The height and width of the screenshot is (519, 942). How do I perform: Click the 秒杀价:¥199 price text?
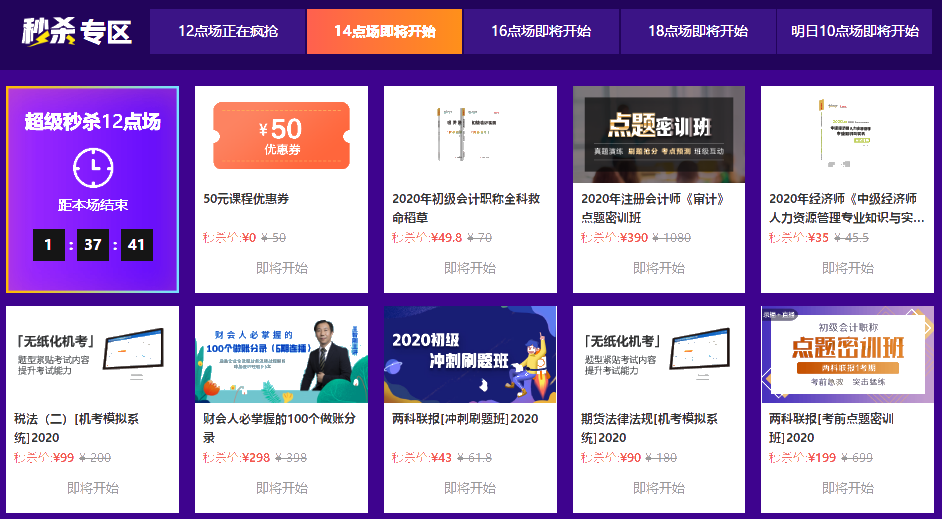pyautogui.click(x=803, y=458)
